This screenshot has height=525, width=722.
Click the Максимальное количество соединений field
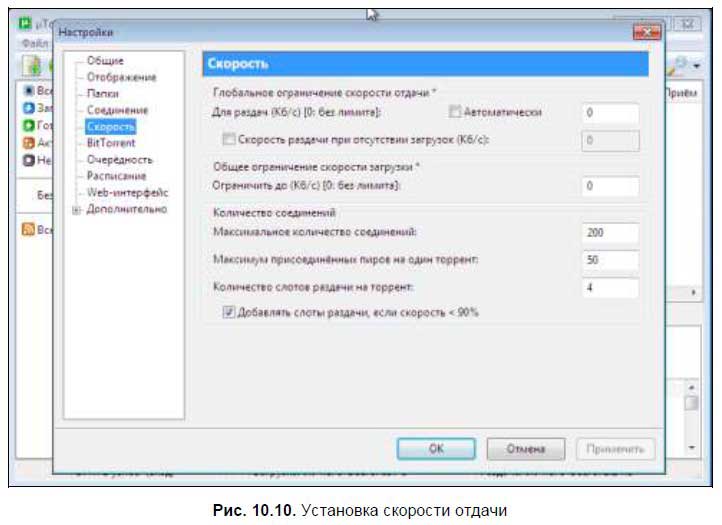pyautogui.click(x=611, y=233)
